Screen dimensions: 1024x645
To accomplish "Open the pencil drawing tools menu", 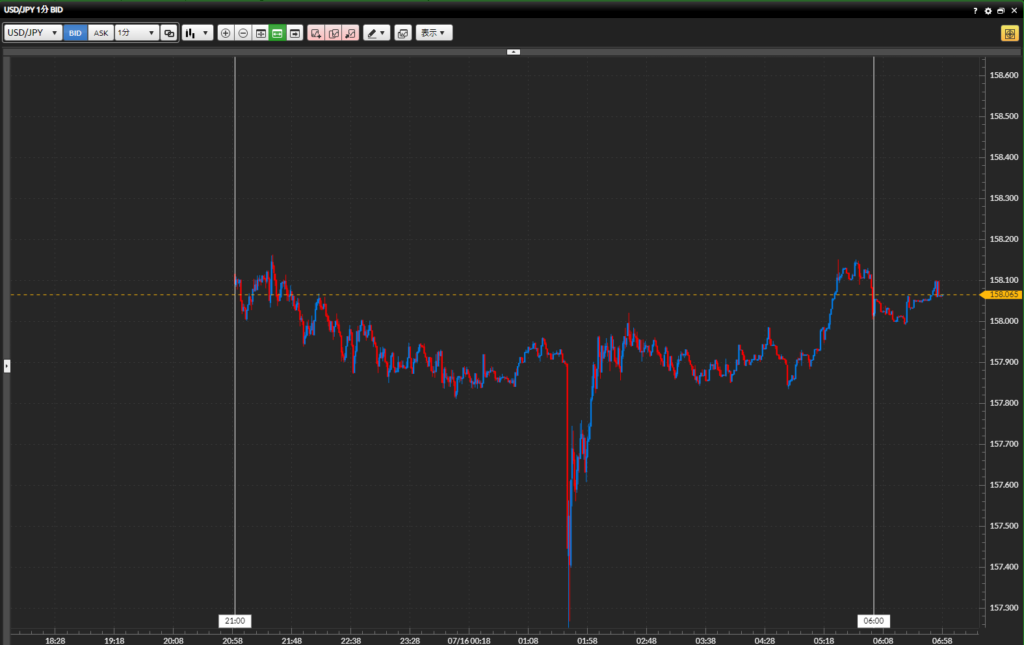I will [x=376, y=33].
